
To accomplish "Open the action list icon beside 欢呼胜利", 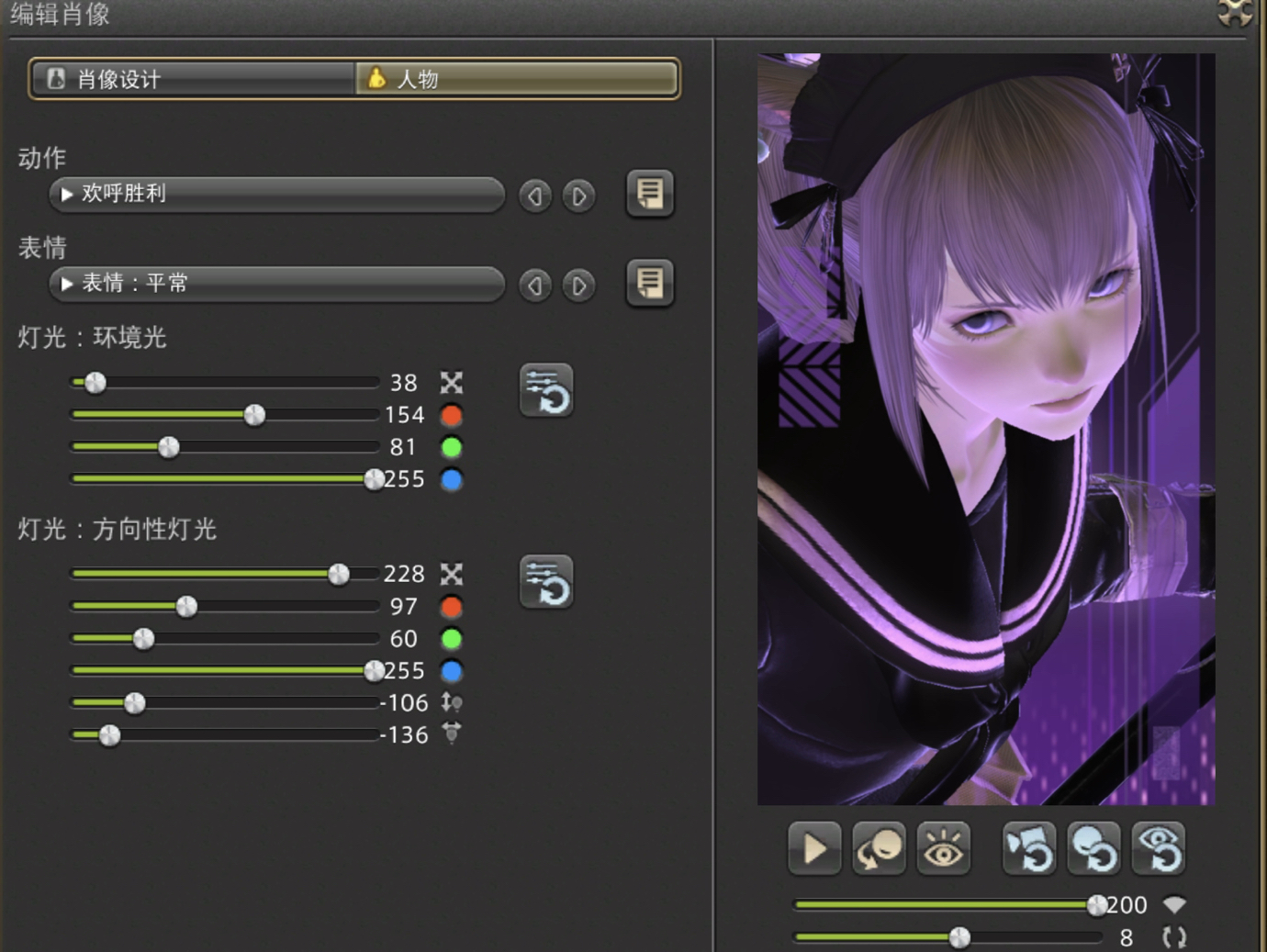I will coord(650,194).
